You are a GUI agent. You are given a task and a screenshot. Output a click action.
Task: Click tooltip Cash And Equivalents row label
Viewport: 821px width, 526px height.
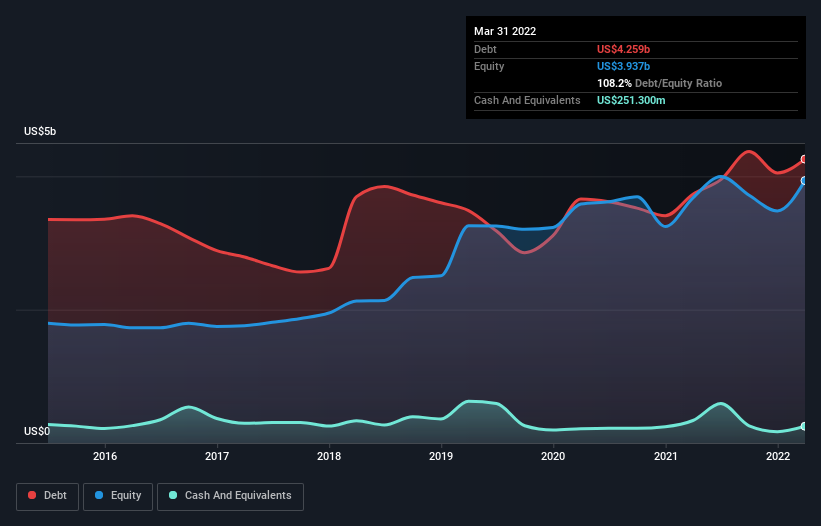[x=527, y=100]
